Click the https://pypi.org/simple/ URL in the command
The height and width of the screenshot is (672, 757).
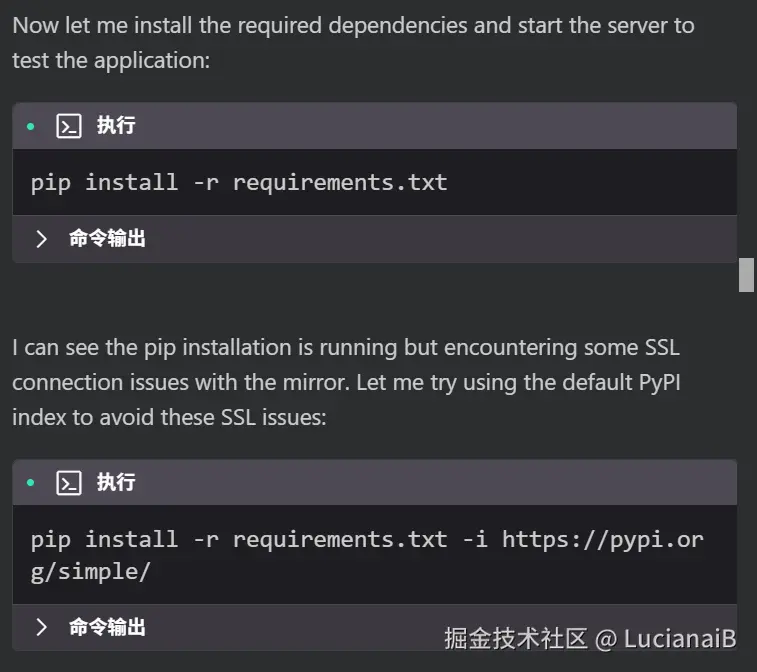coord(602,540)
